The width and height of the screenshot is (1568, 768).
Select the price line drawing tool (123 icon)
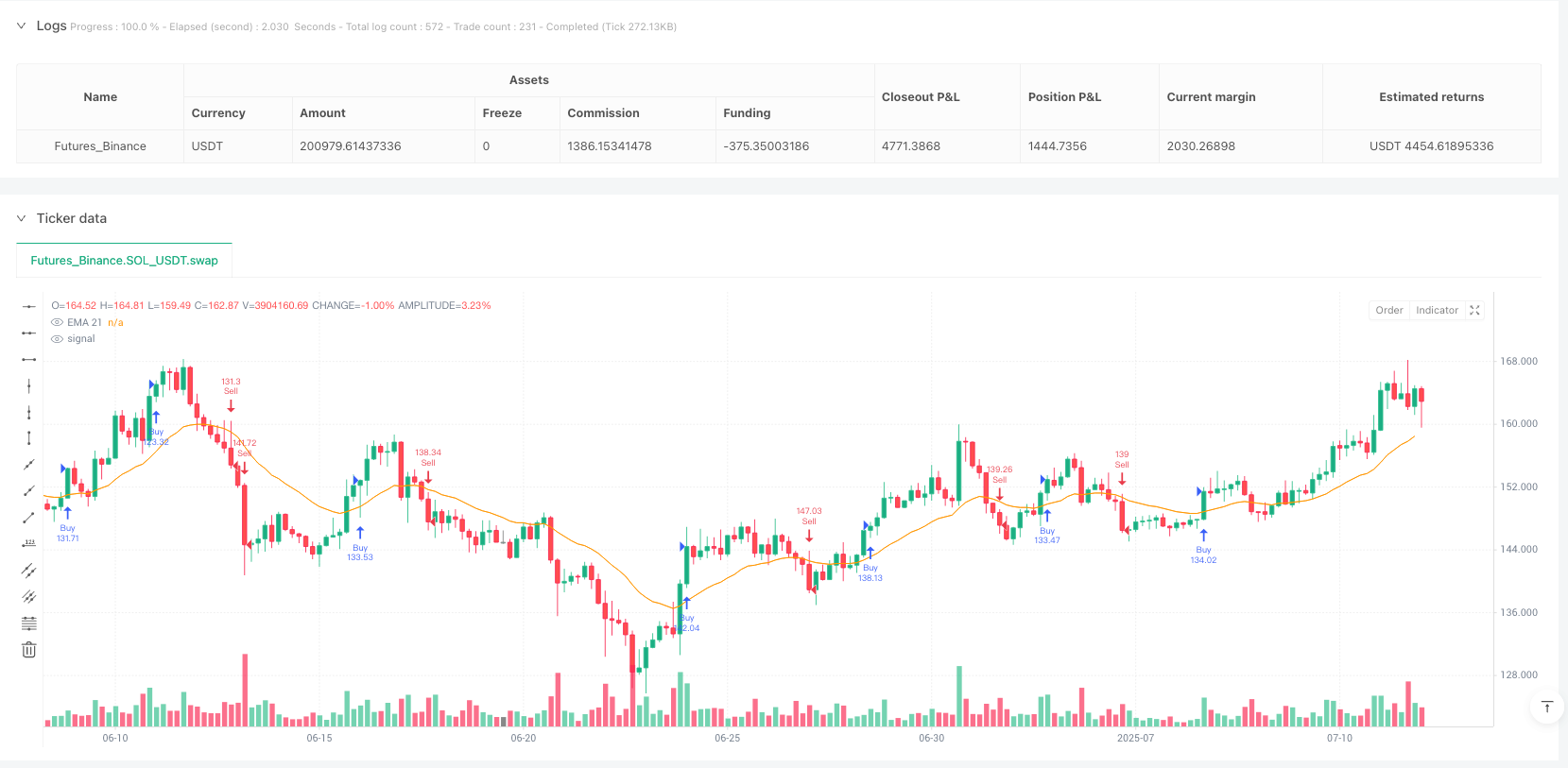[x=29, y=543]
